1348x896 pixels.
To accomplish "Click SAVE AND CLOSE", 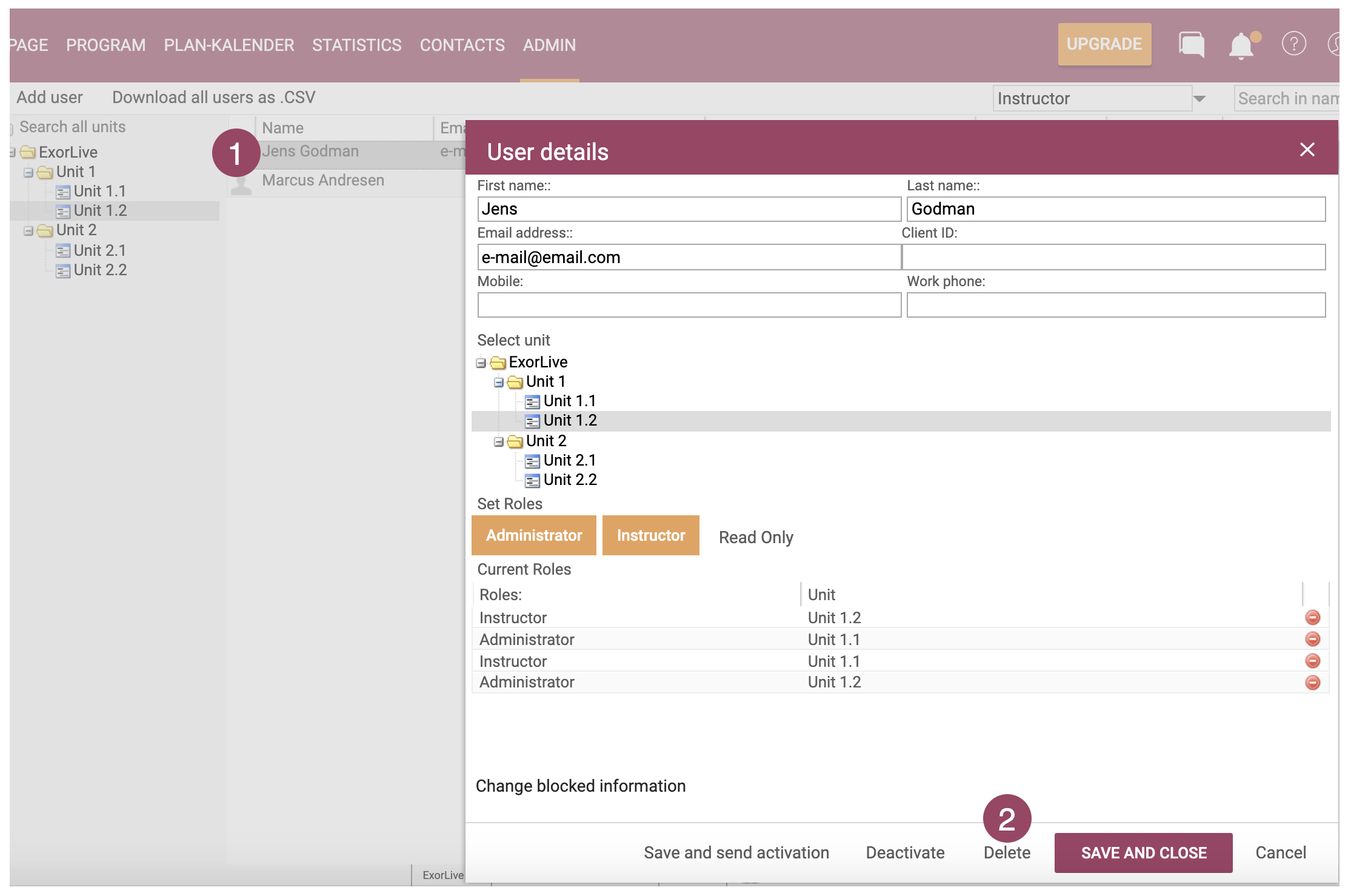I will pyautogui.click(x=1144, y=853).
